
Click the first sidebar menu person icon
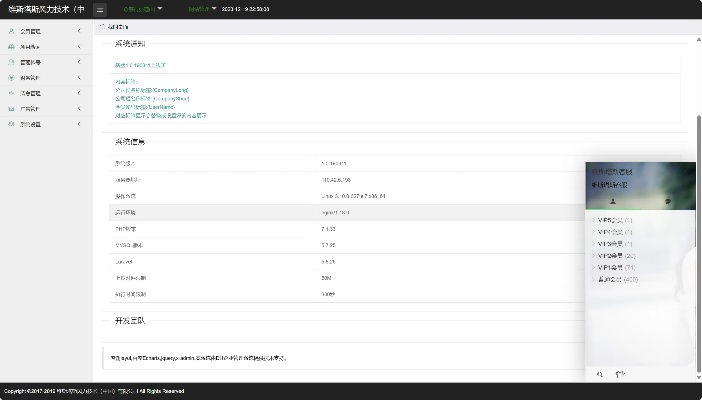click(x=10, y=31)
